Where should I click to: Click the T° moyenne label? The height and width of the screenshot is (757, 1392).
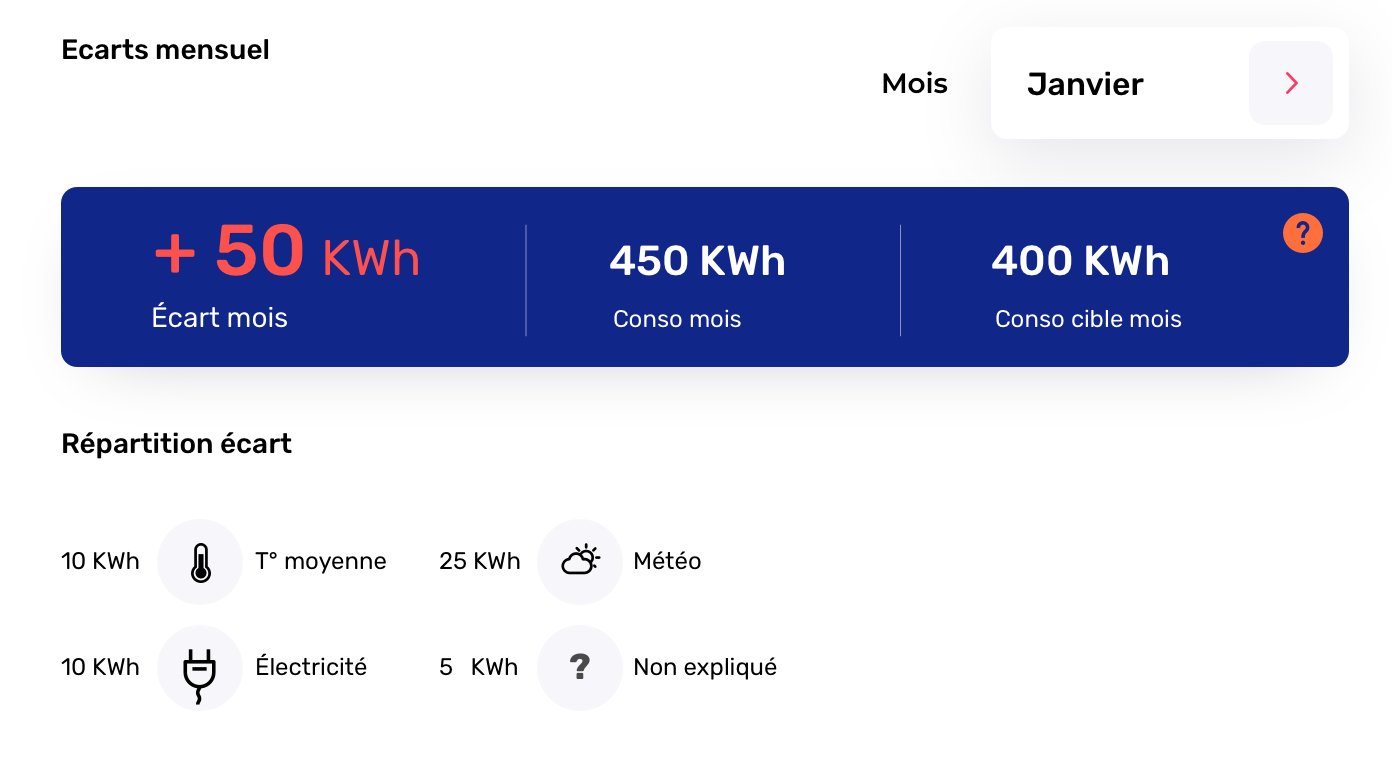(321, 562)
